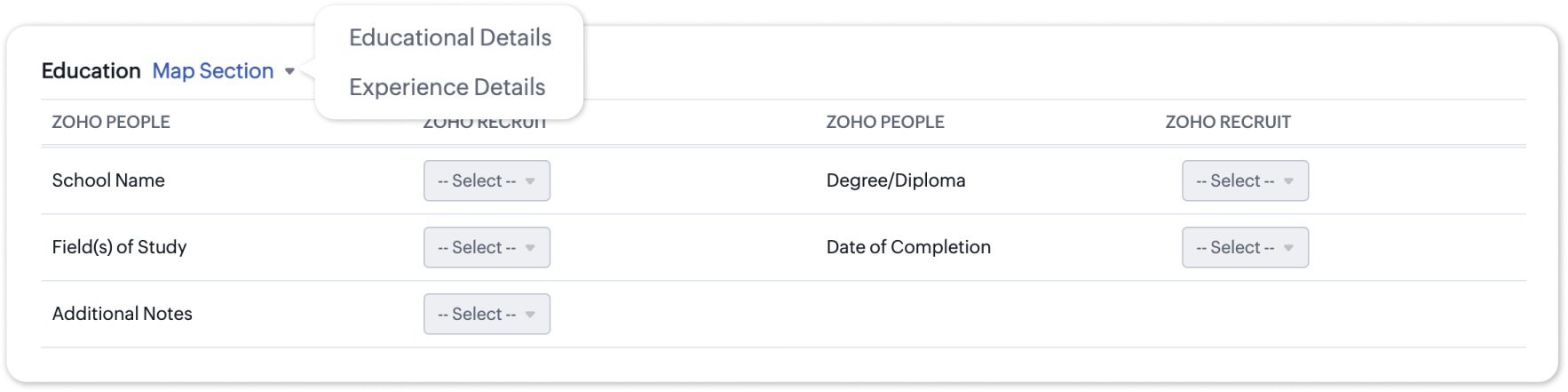This screenshot has width=1568, height=392.
Task: Click the arrow icon in Date of Completion select
Action: (x=1288, y=248)
